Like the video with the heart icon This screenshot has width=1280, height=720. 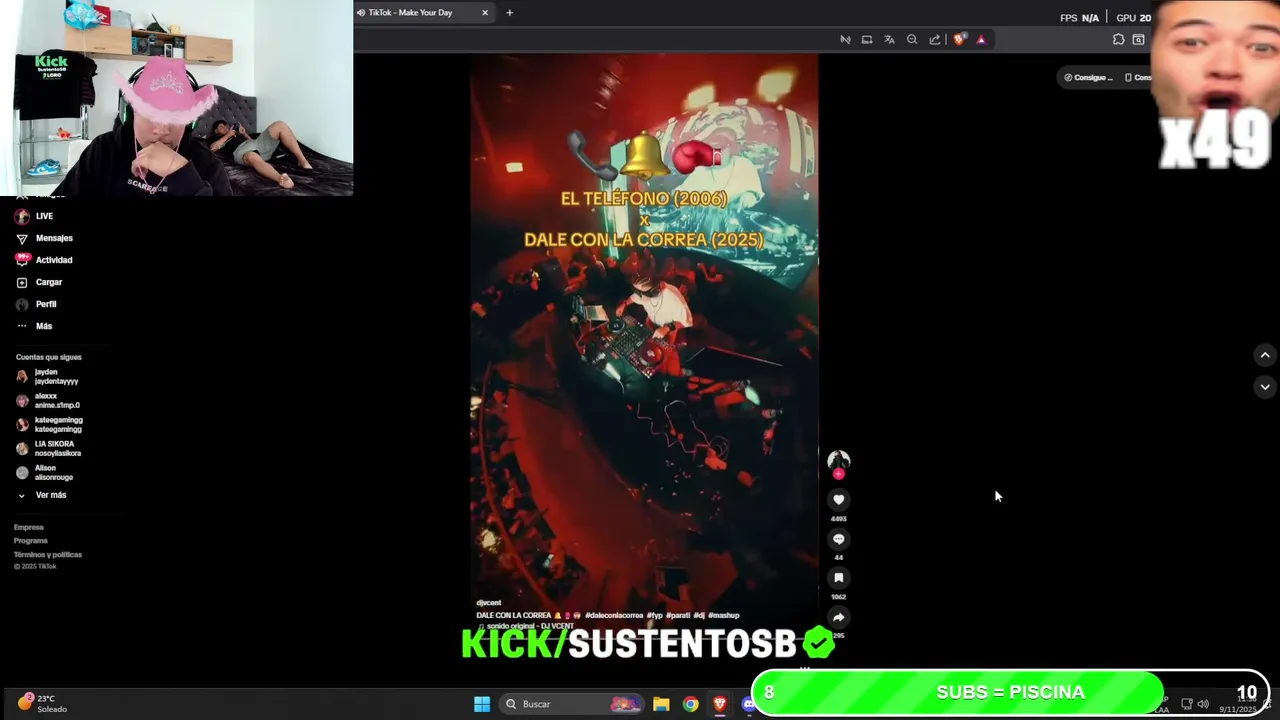tap(838, 499)
